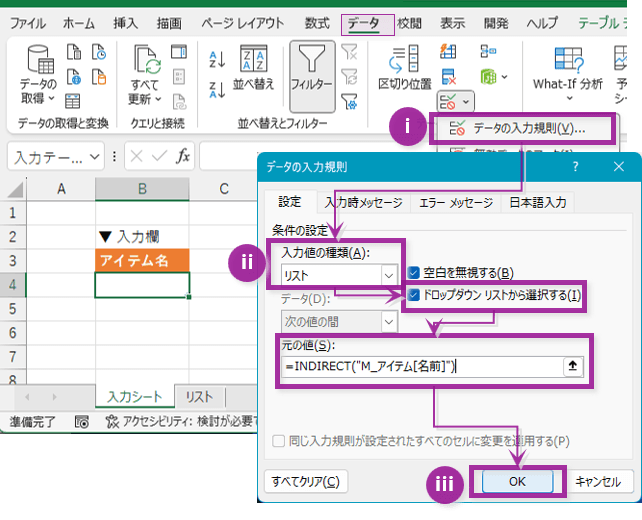Open the Data Validation button dropdown arrow
This screenshot has height=520, width=642.
pyautogui.click(x=466, y=102)
